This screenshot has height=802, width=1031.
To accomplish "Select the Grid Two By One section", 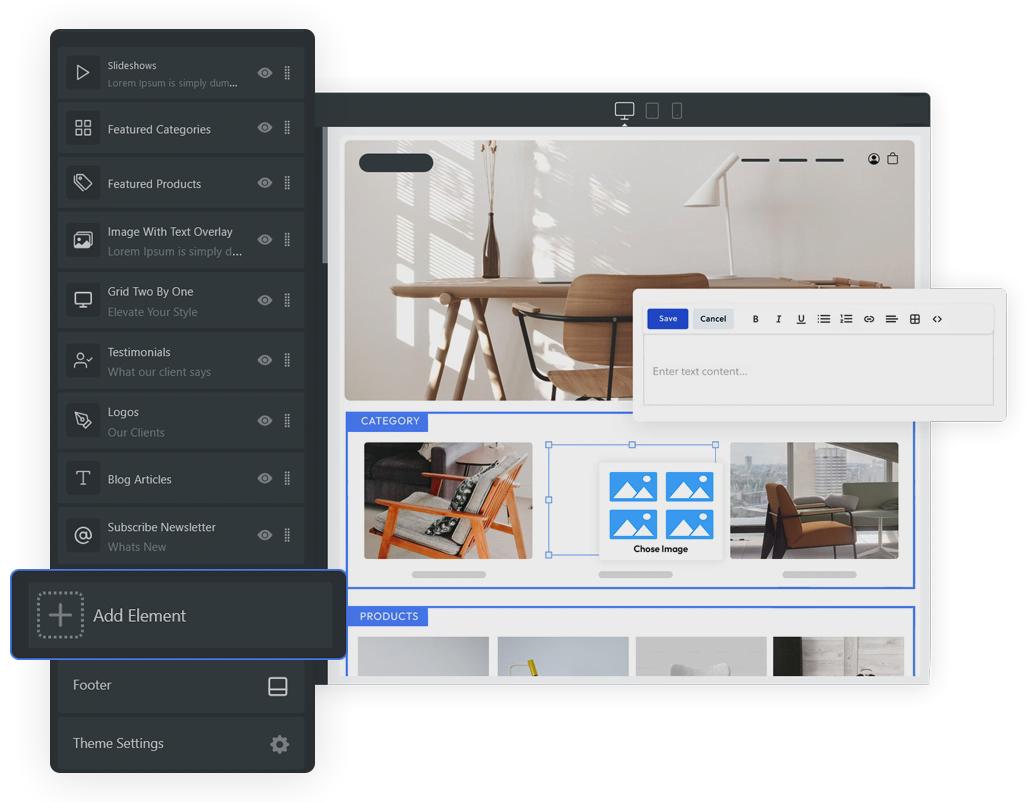I will coord(160,301).
